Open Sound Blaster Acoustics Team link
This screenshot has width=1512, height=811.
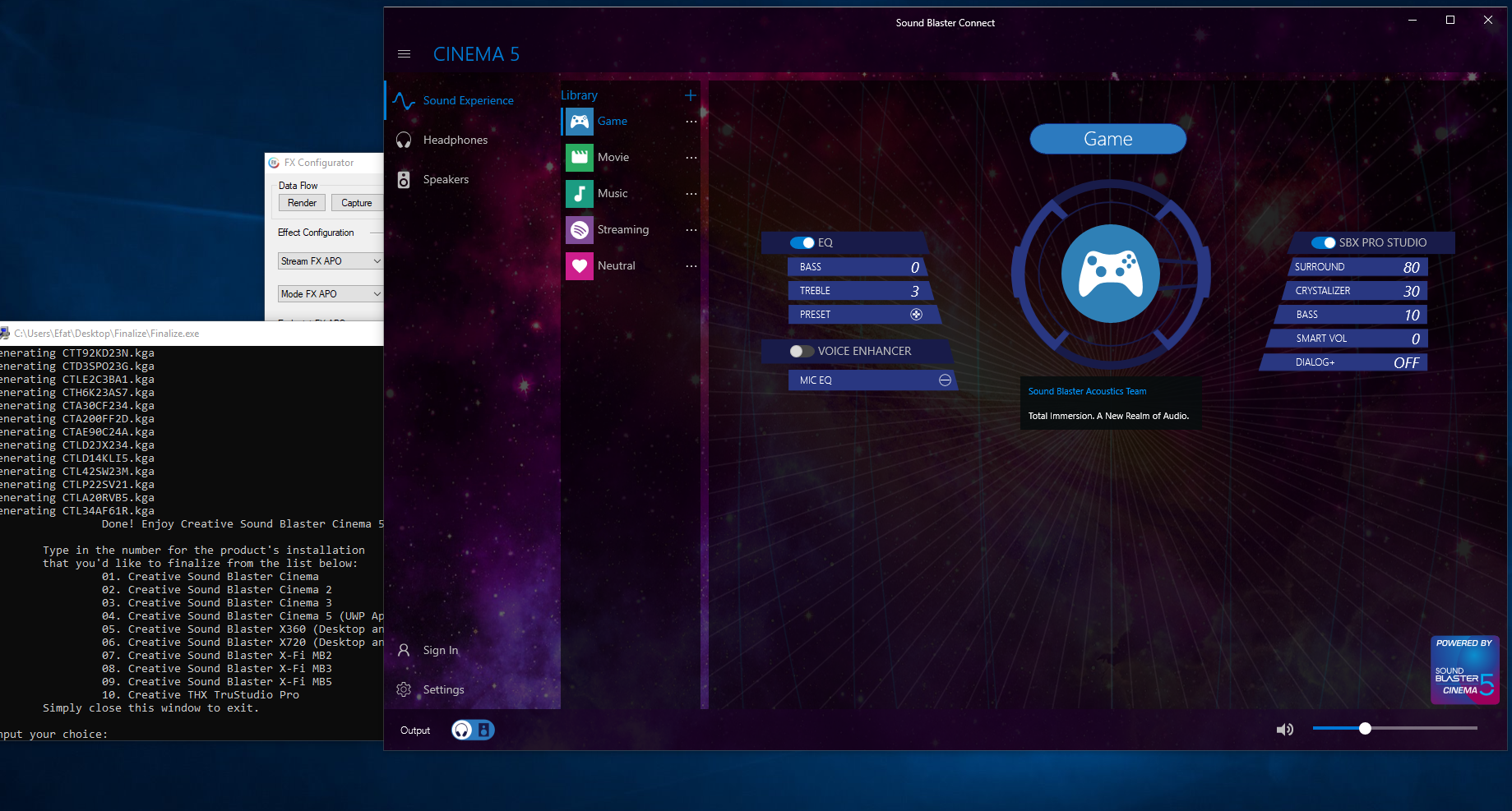pyautogui.click(x=1087, y=391)
